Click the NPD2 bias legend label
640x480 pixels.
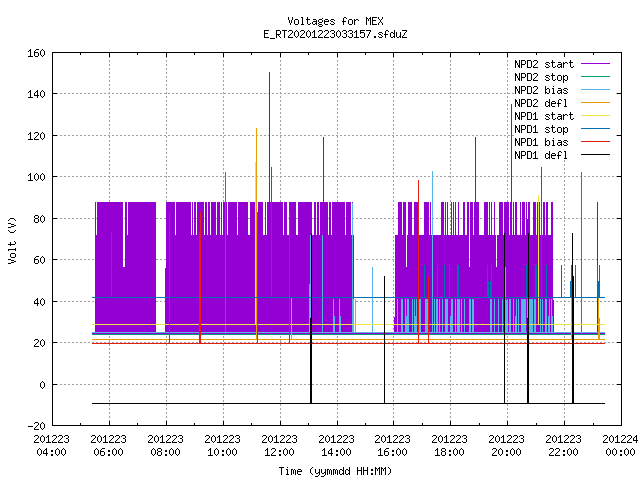pos(541,90)
